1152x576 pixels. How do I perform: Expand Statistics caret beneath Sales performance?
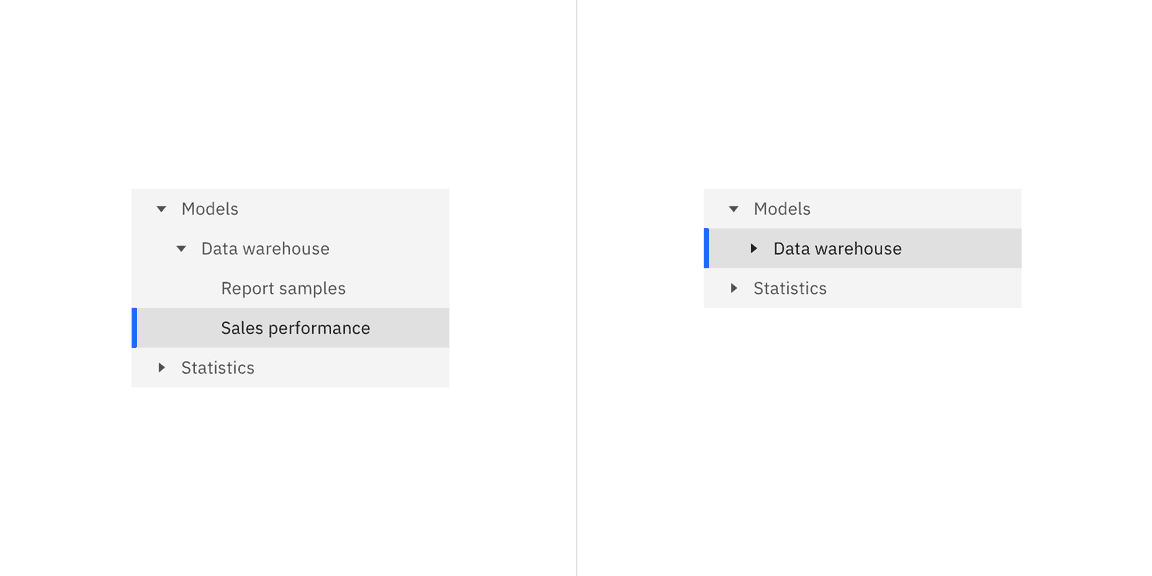point(161,368)
